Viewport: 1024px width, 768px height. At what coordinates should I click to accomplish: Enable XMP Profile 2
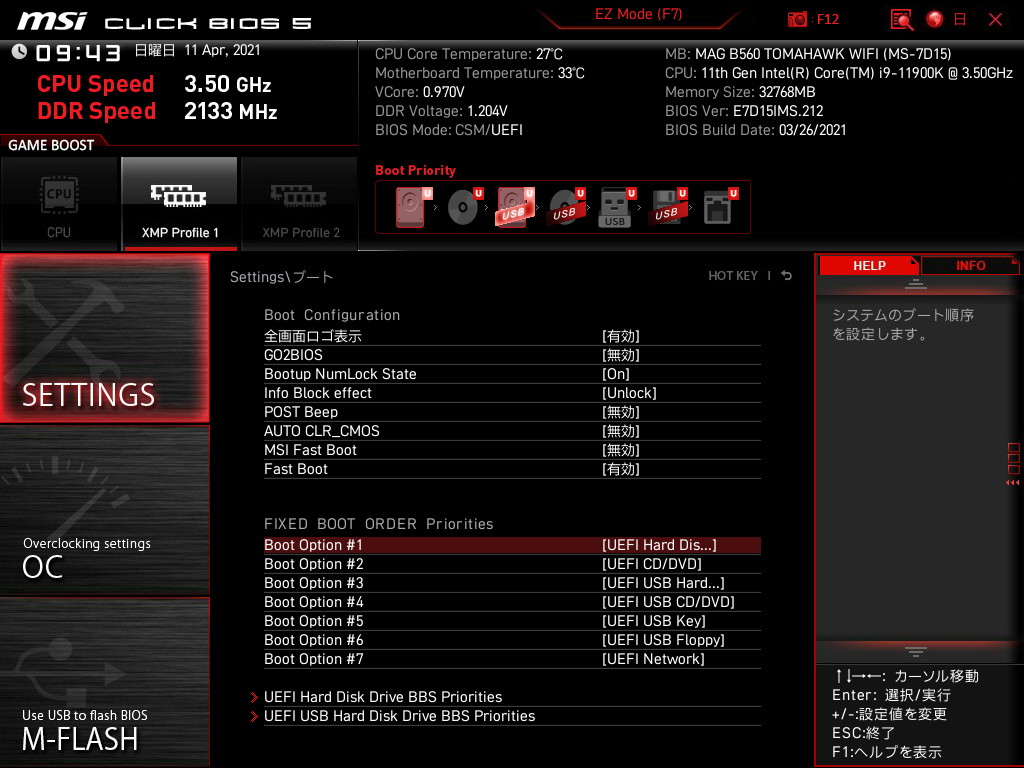[300, 203]
